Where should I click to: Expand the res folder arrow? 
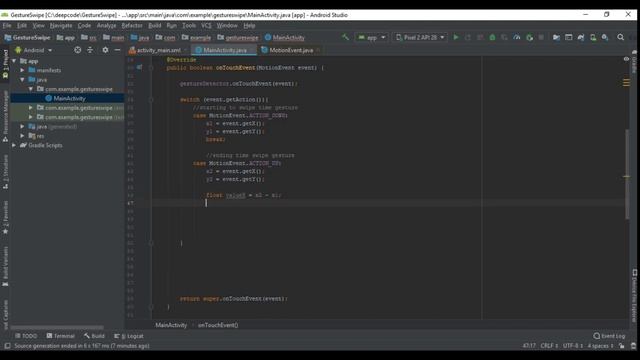click(22, 136)
